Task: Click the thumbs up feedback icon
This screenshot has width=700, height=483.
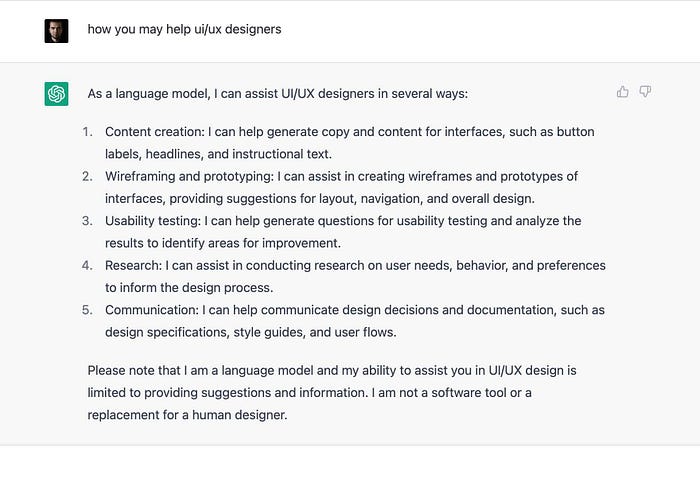Action: click(x=623, y=92)
